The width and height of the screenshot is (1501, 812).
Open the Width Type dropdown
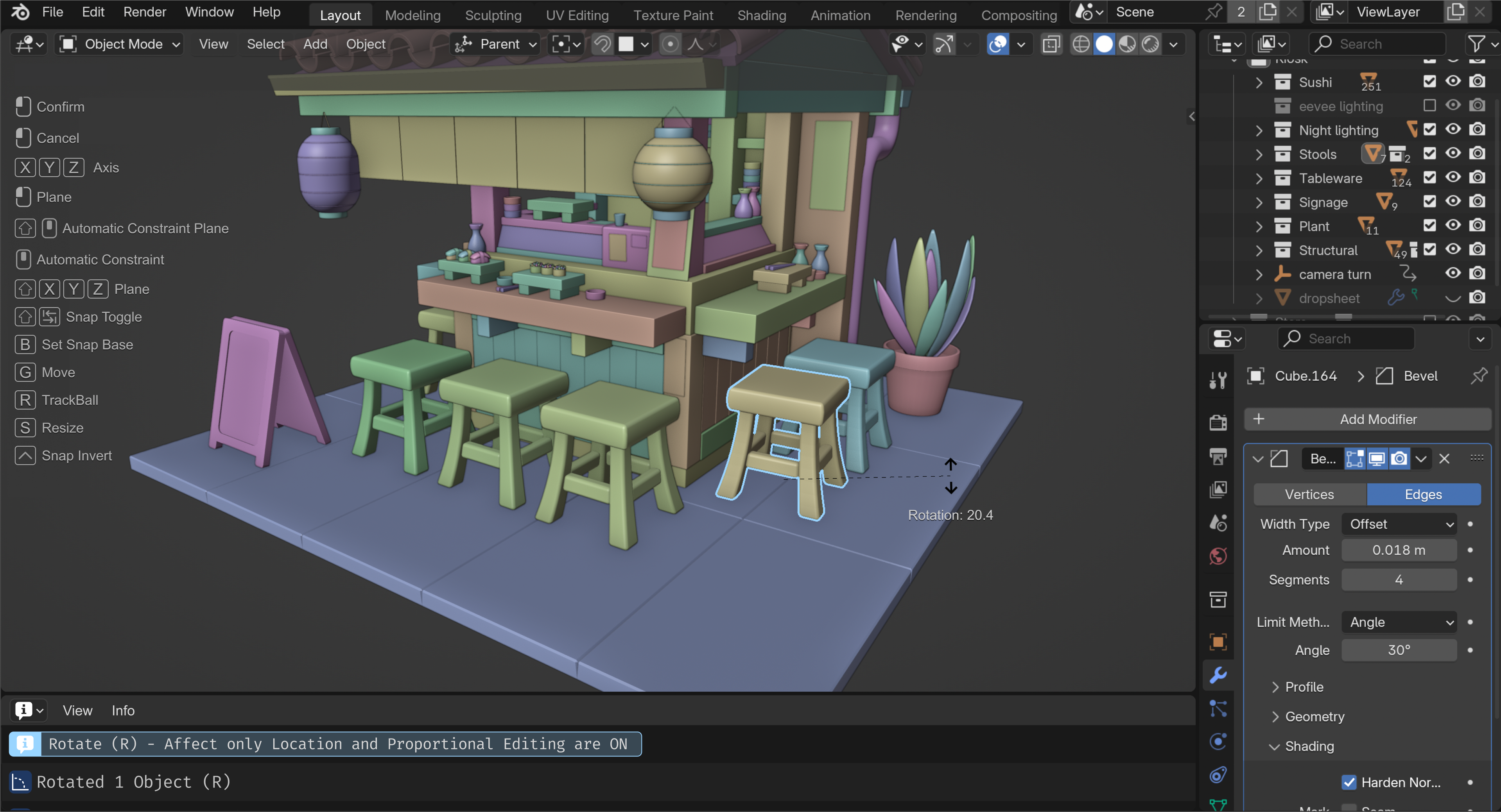tap(1399, 524)
